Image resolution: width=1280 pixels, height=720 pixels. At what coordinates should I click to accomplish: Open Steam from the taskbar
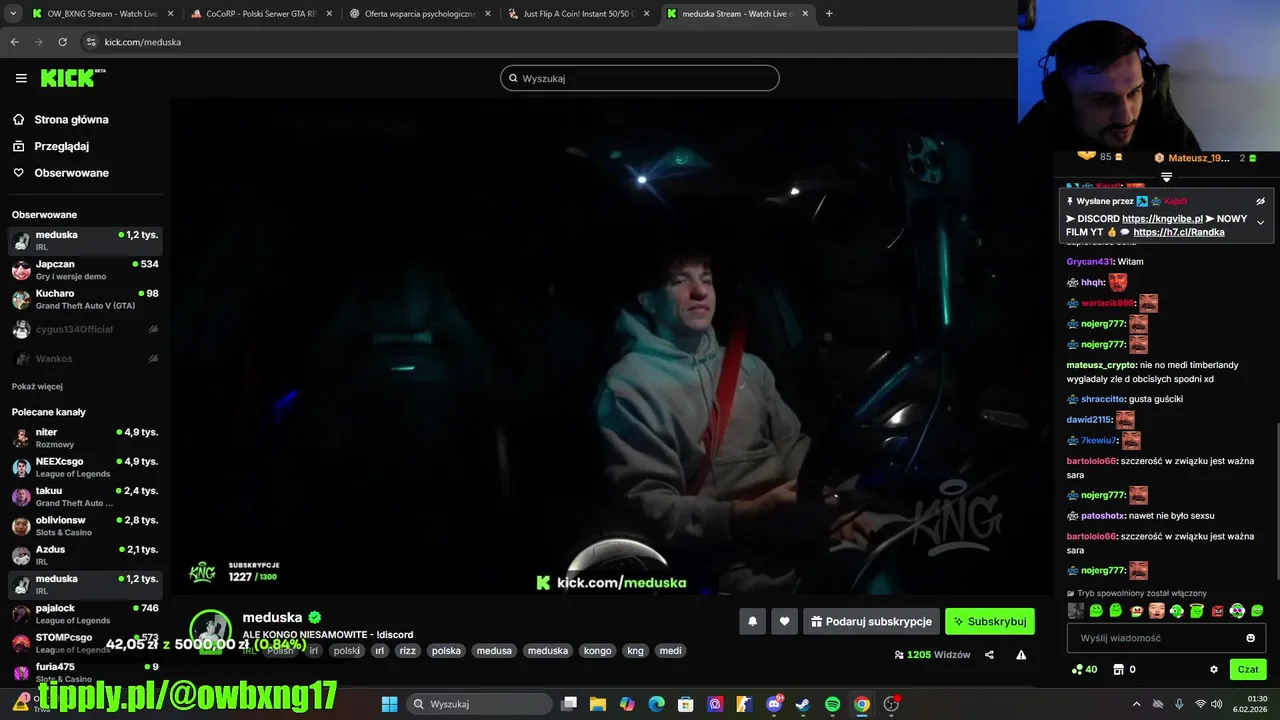click(803, 704)
